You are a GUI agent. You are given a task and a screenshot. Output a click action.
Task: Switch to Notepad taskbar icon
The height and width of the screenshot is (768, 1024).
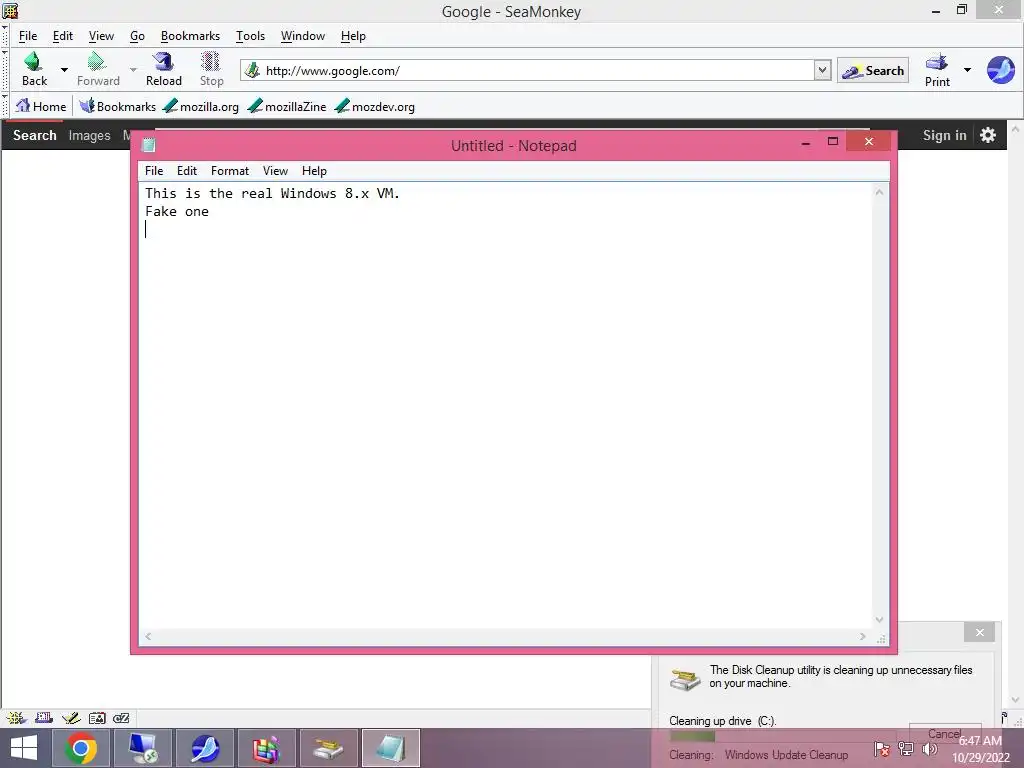pyautogui.click(x=391, y=748)
